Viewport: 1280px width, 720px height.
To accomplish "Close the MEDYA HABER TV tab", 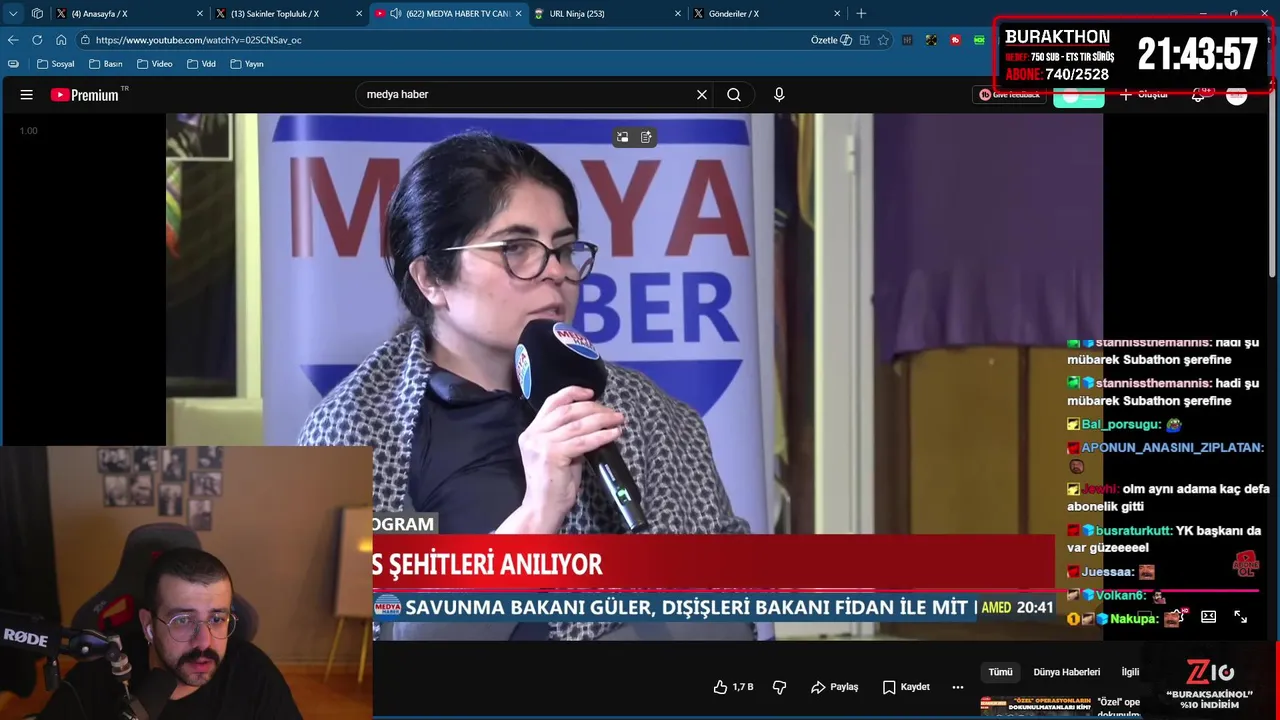I will click(x=518, y=14).
